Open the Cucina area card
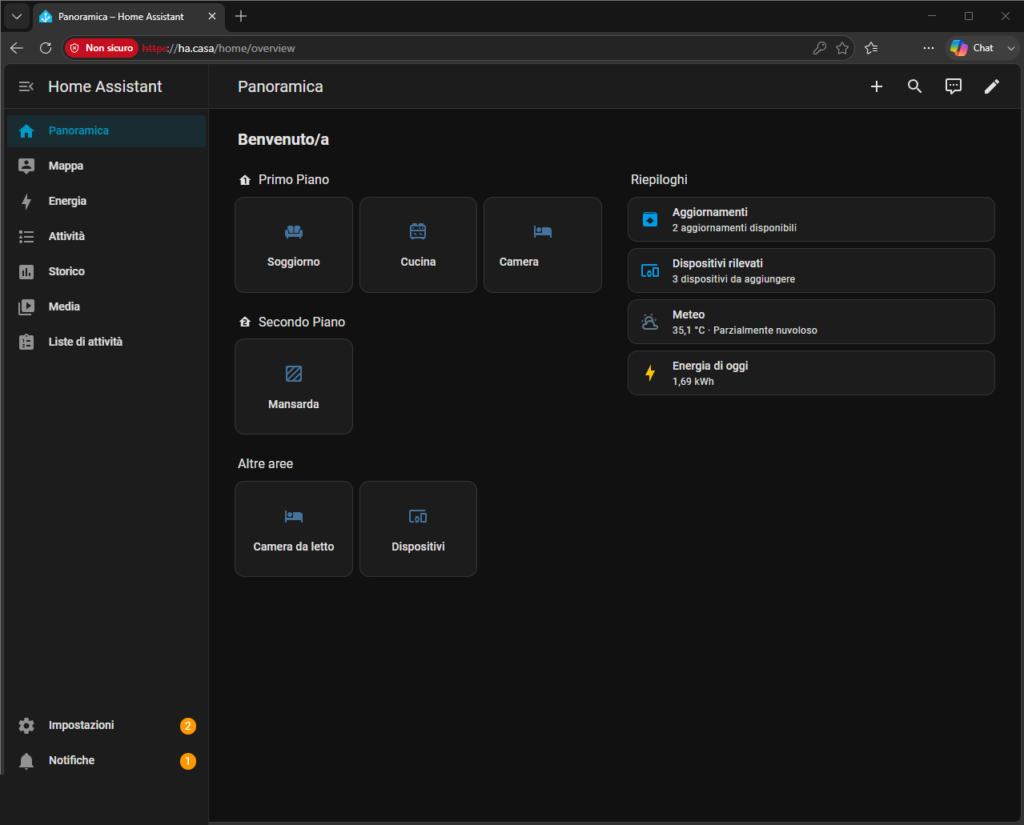The height and width of the screenshot is (825, 1024). [418, 245]
